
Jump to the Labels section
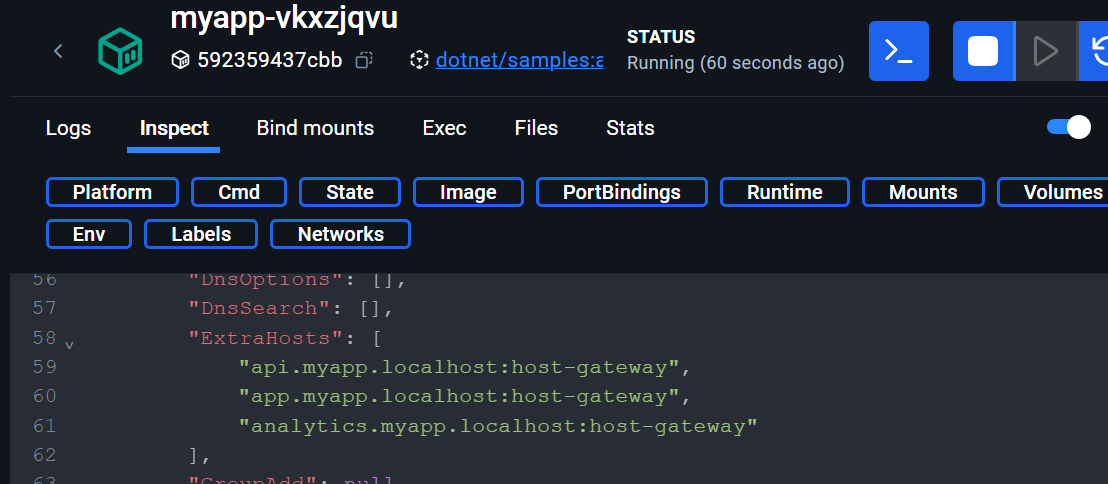click(x=201, y=235)
